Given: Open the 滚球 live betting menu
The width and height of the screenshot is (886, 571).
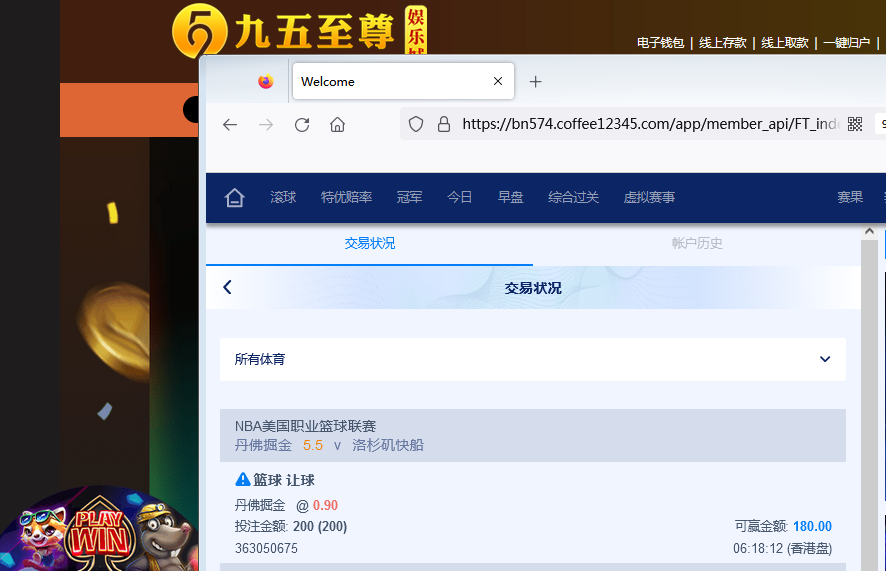Looking at the screenshot, I should coord(283,198).
